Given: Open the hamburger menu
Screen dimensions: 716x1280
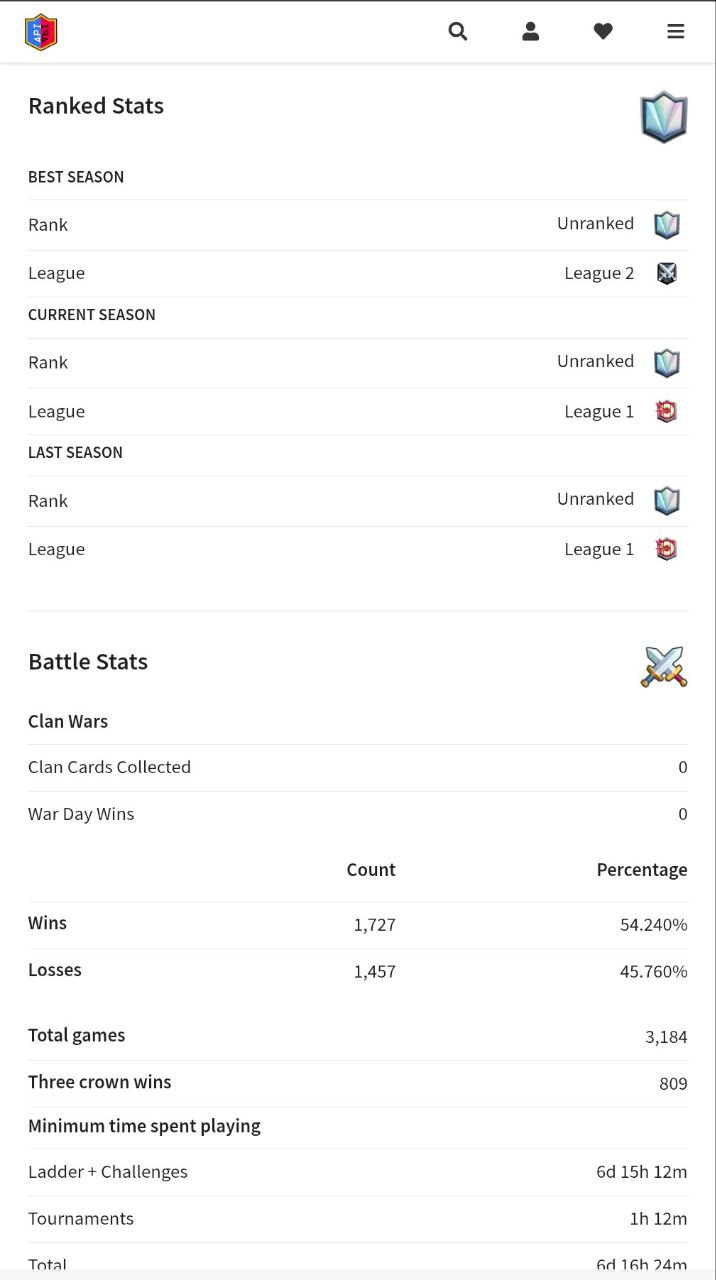Looking at the screenshot, I should (676, 32).
